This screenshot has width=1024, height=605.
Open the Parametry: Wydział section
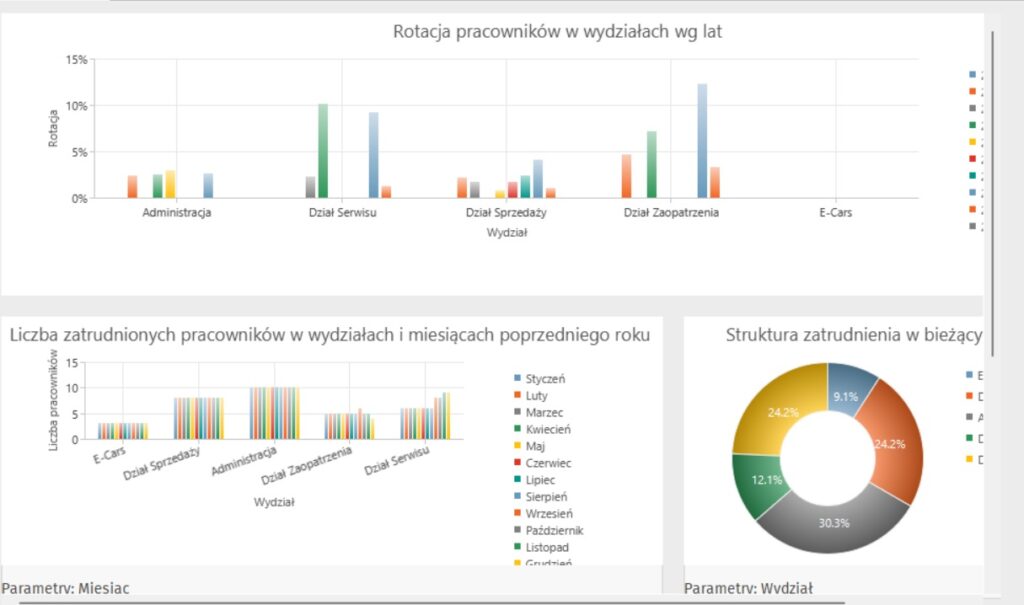748,588
